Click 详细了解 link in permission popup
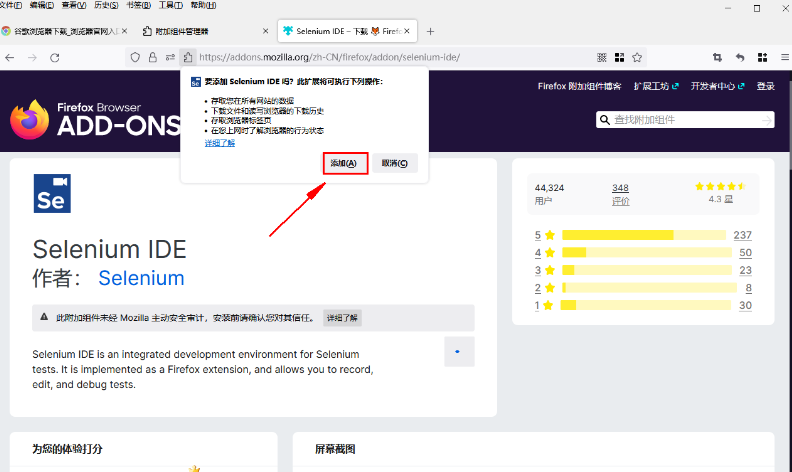The height and width of the screenshot is (472, 792). [220, 143]
